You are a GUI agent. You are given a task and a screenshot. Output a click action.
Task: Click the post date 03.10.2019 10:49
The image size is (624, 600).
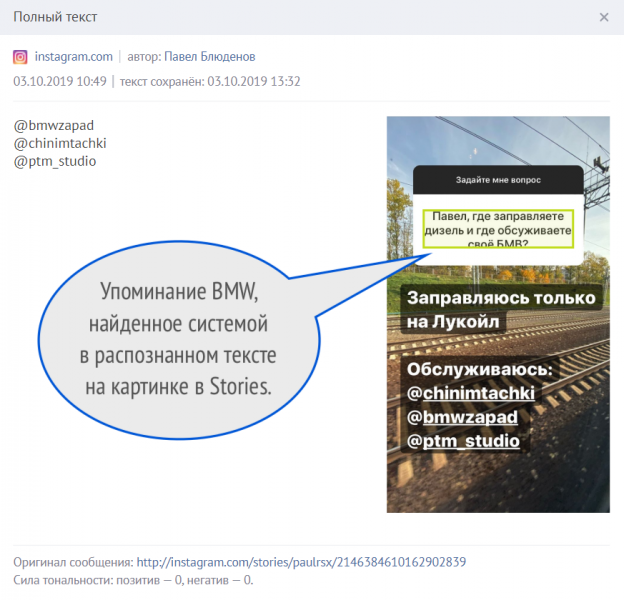pos(60,81)
